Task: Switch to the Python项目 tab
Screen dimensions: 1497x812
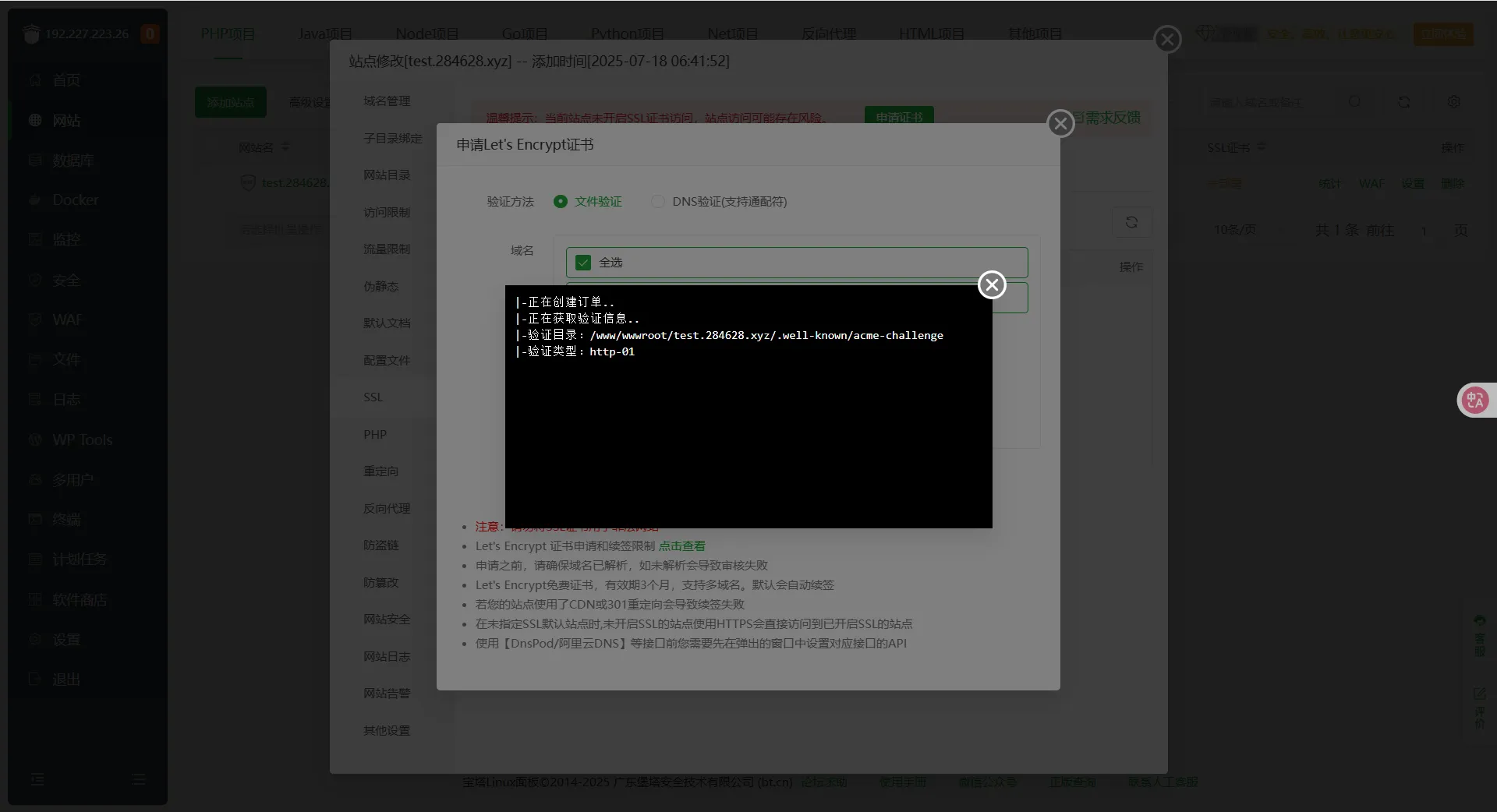Action: point(627,34)
